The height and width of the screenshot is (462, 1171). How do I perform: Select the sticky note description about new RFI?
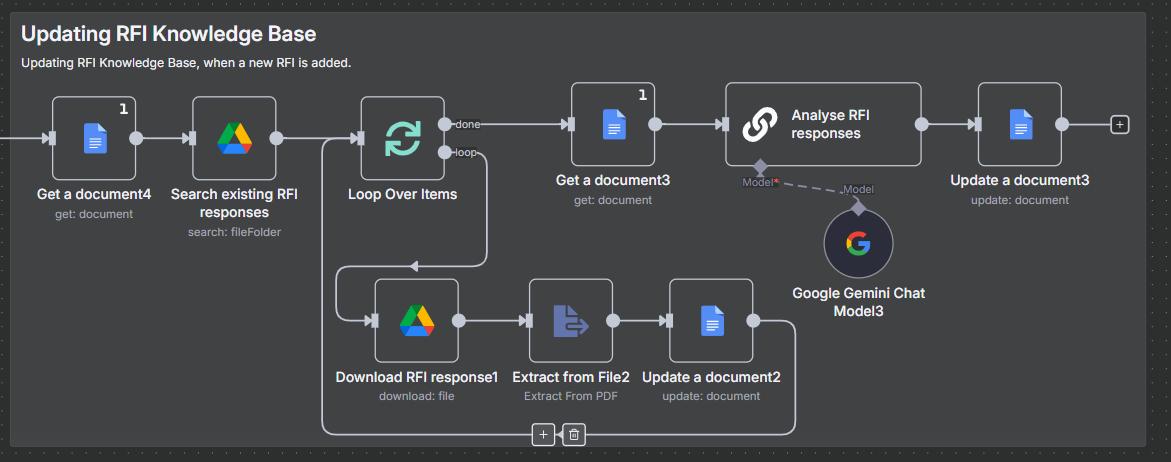point(186,63)
